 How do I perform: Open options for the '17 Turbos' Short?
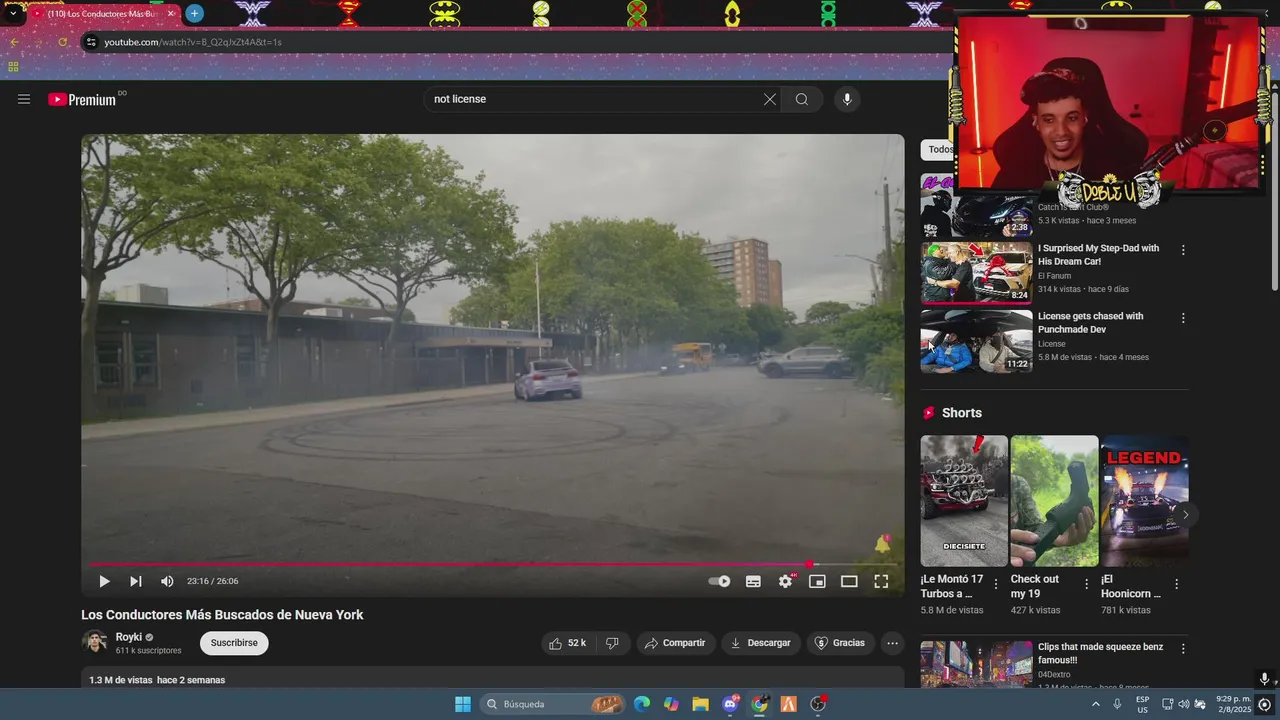[996, 583]
